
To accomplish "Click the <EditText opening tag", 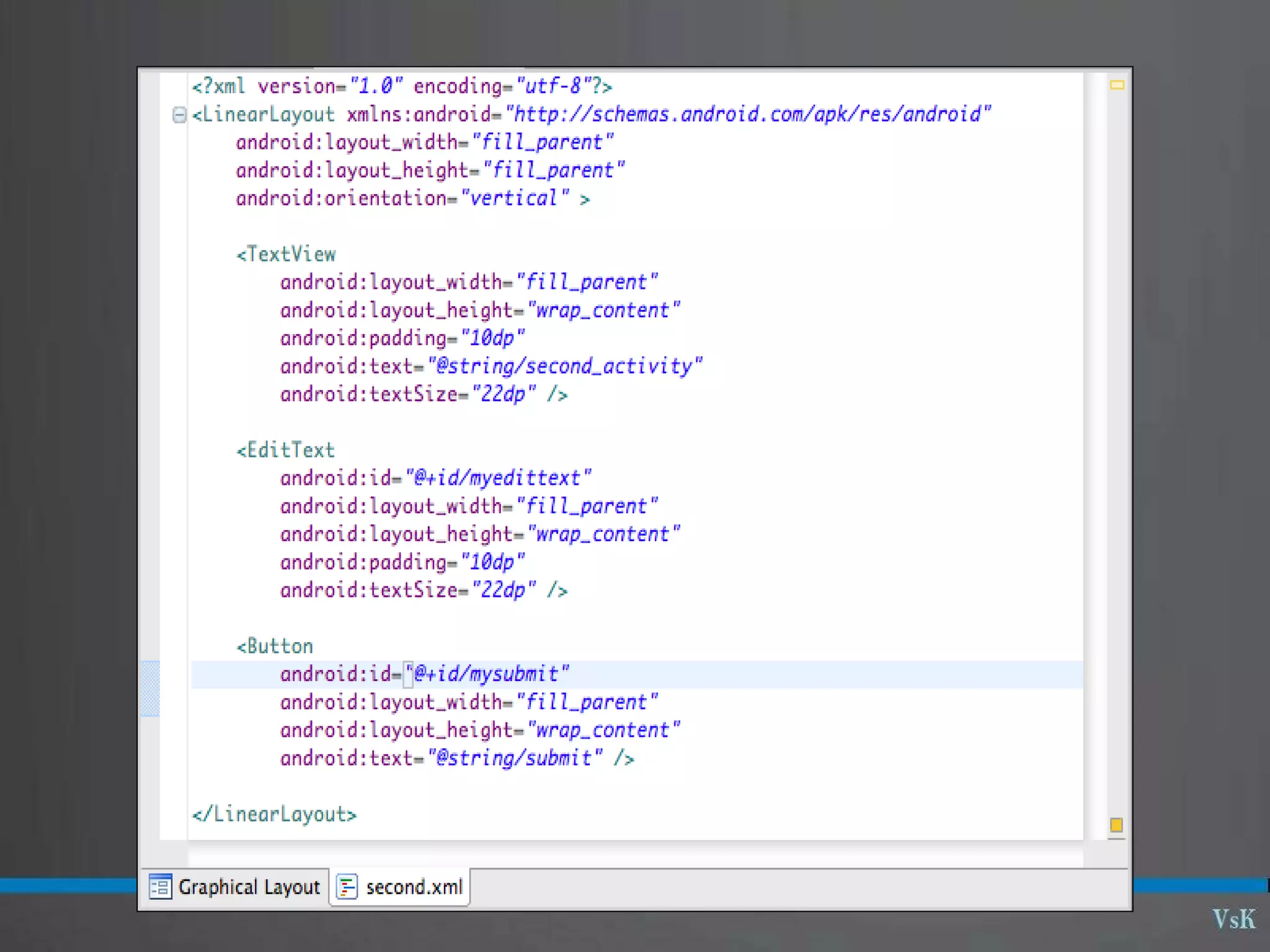I will (x=286, y=450).
